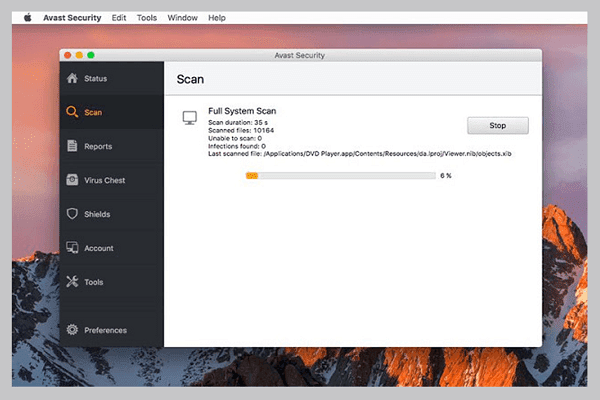Click the Shields shield icon

click(x=72, y=214)
